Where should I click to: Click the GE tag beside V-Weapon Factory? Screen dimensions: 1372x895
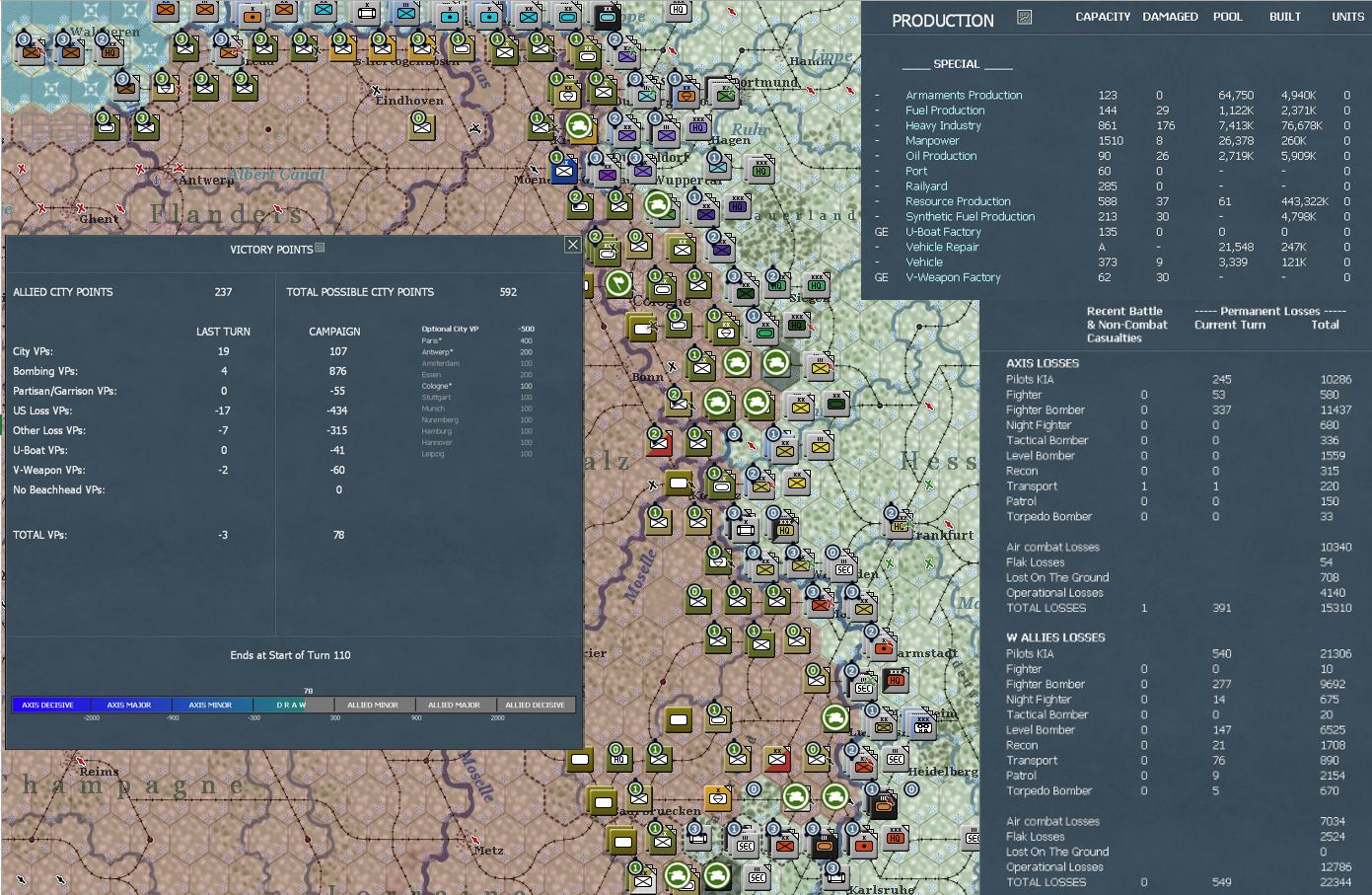[x=881, y=277]
